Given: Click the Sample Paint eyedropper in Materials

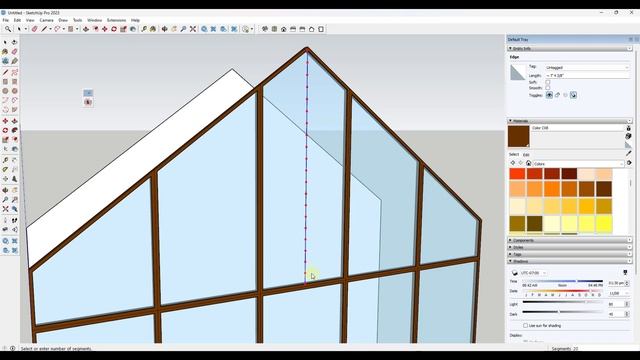Looking at the screenshot, I should tap(629, 153).
